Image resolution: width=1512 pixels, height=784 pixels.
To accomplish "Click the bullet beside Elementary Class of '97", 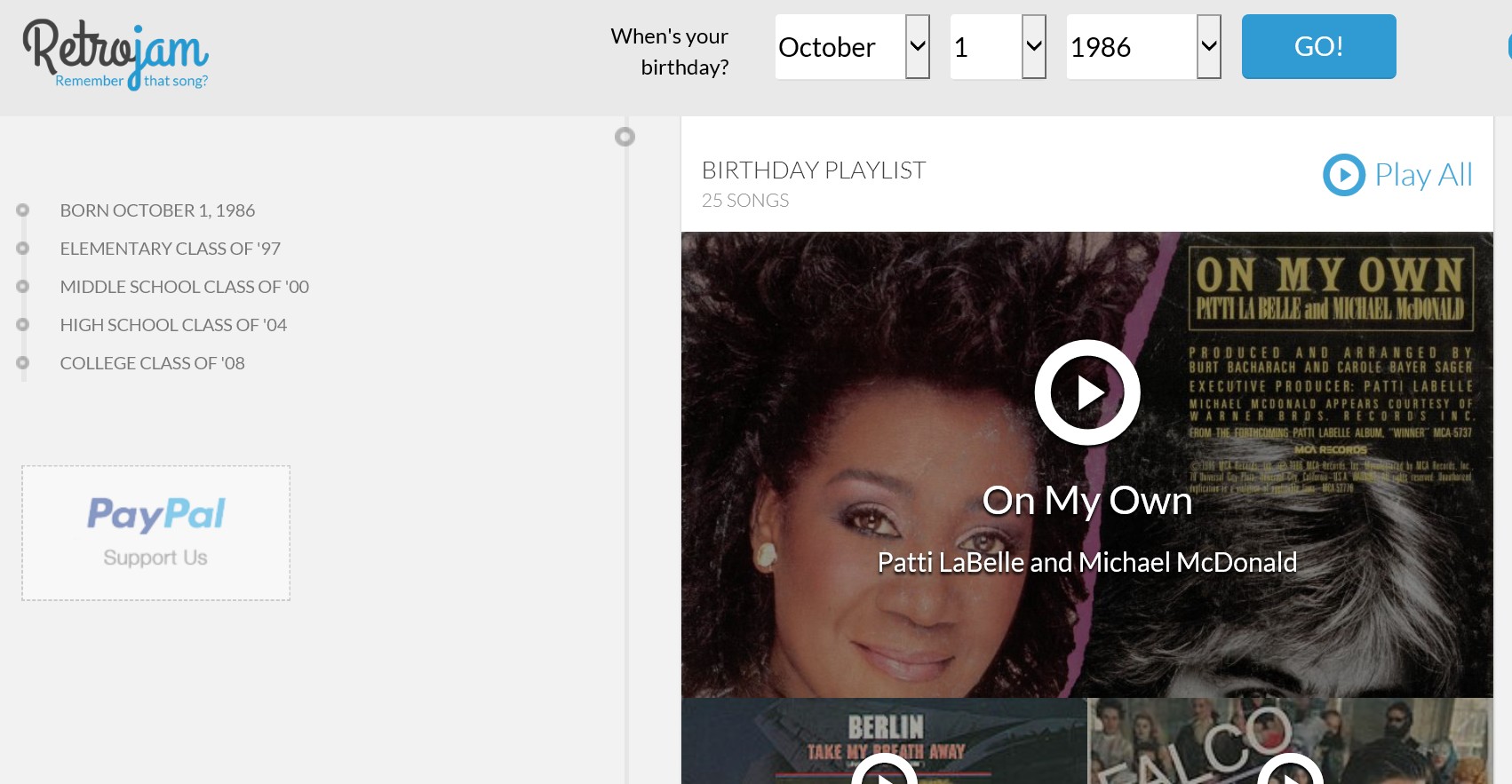I will [23, 249].
